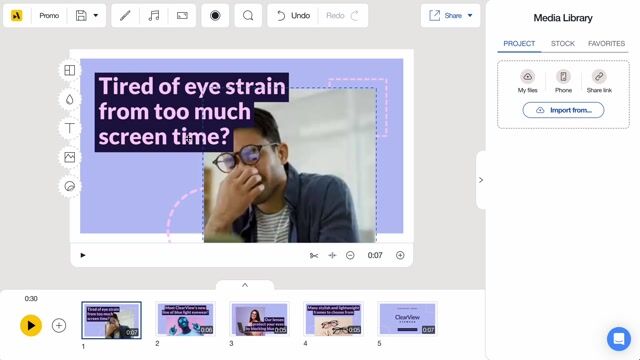Click the Share button
Image resolution: width=640 pixels, height=360 pixels.
[445, 16]
